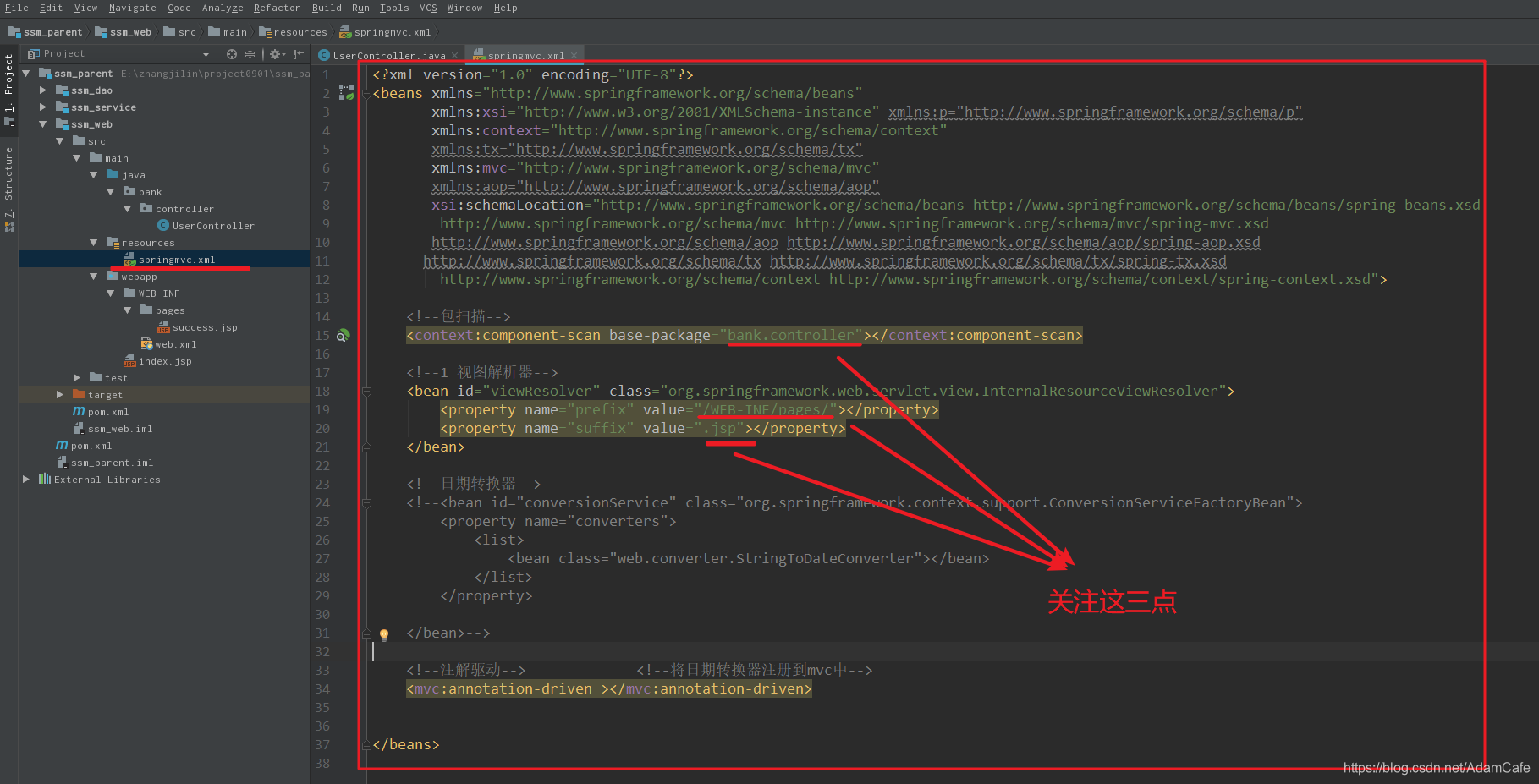Select web.xml file icon in the tree
This screenshot has height=784, width=1539.
click(x=146, y=343)
